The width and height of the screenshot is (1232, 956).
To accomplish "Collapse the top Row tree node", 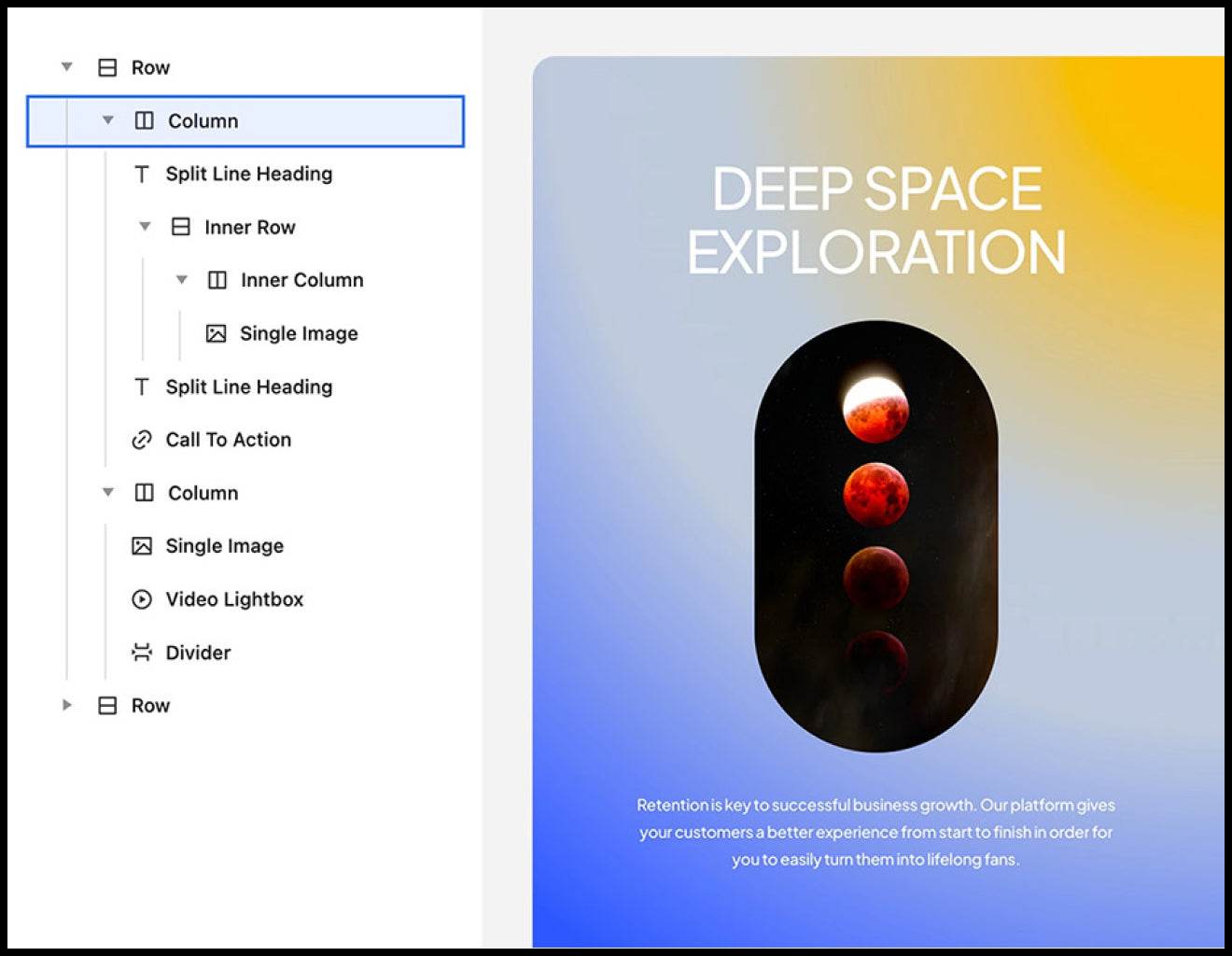I will 67,67.
